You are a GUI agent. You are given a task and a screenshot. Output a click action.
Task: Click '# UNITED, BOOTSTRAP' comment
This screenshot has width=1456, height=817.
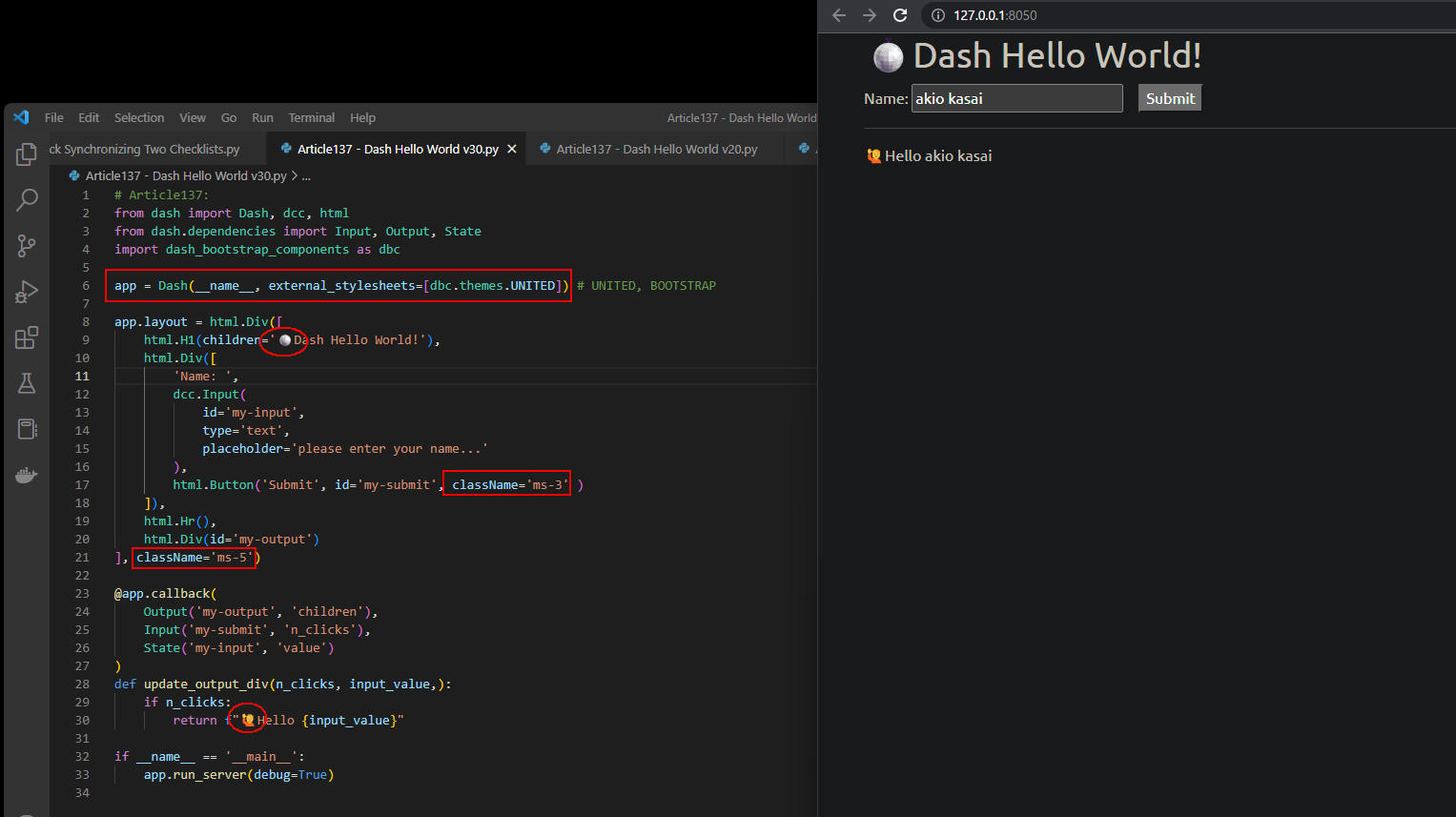(646, 285)
